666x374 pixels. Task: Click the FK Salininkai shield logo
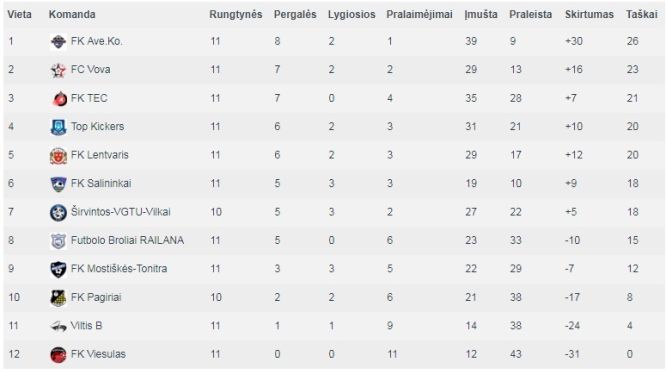(58, 184)
